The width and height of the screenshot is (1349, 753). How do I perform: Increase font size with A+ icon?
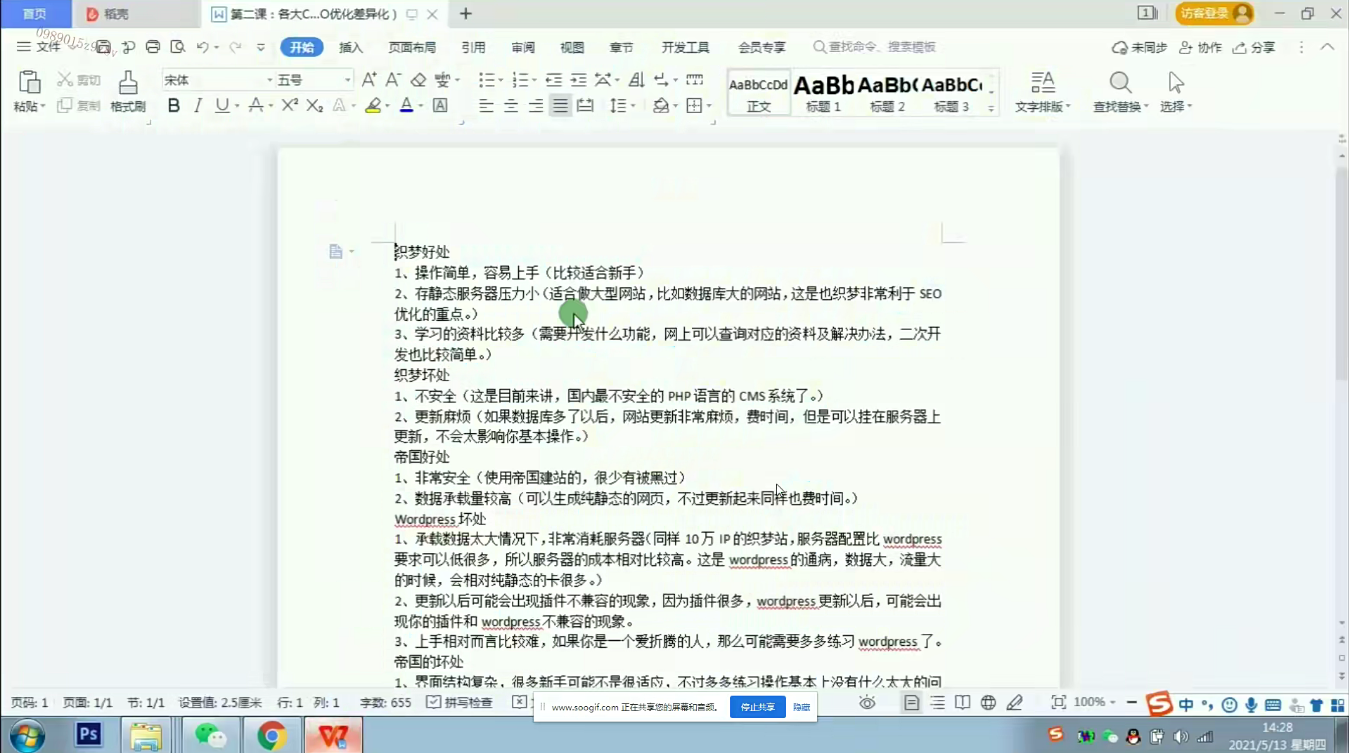[369, 80]
